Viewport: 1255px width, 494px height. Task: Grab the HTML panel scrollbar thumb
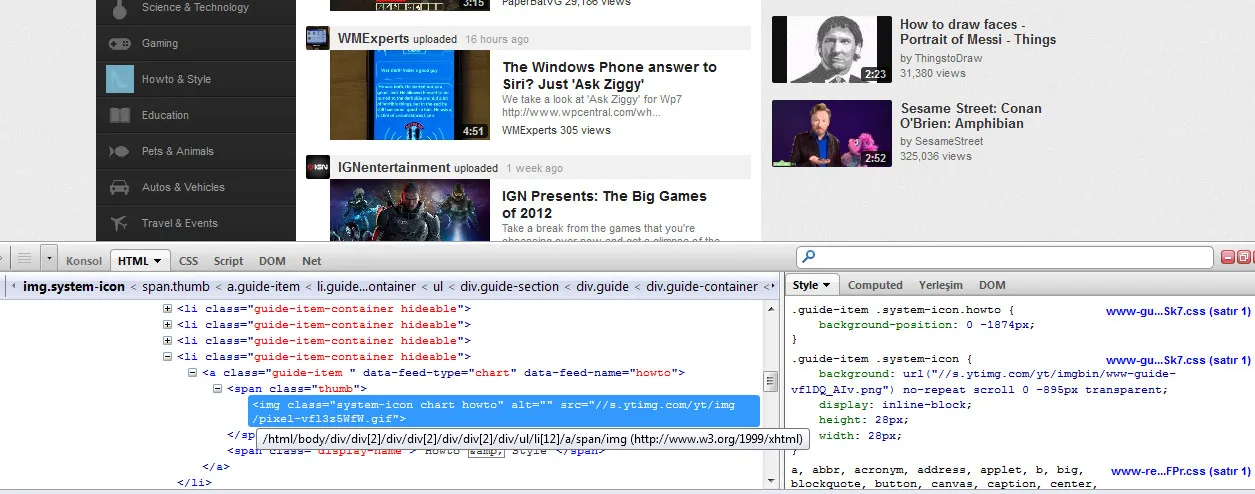tap(771, 382)
